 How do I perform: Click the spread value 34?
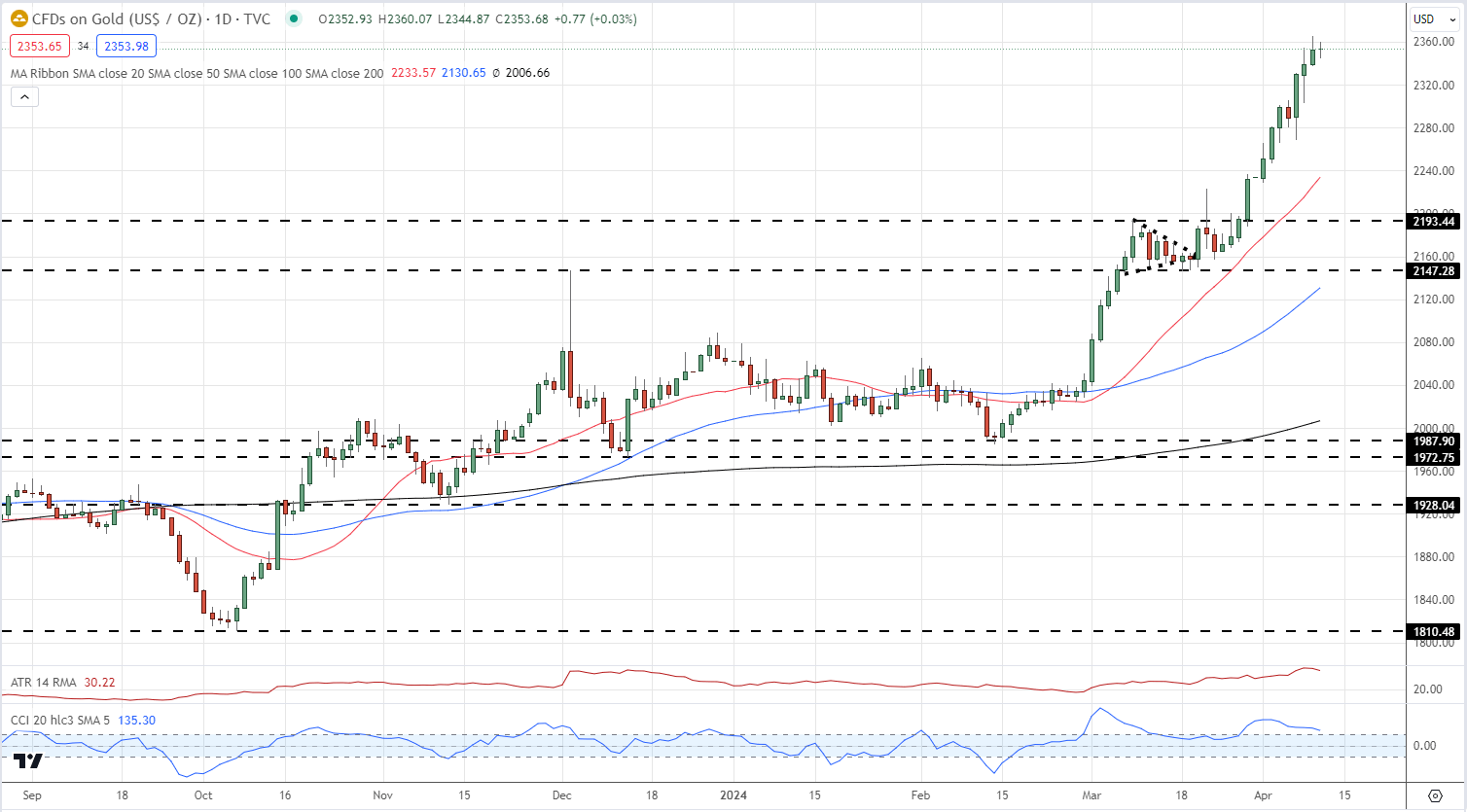tap(84, 46)
